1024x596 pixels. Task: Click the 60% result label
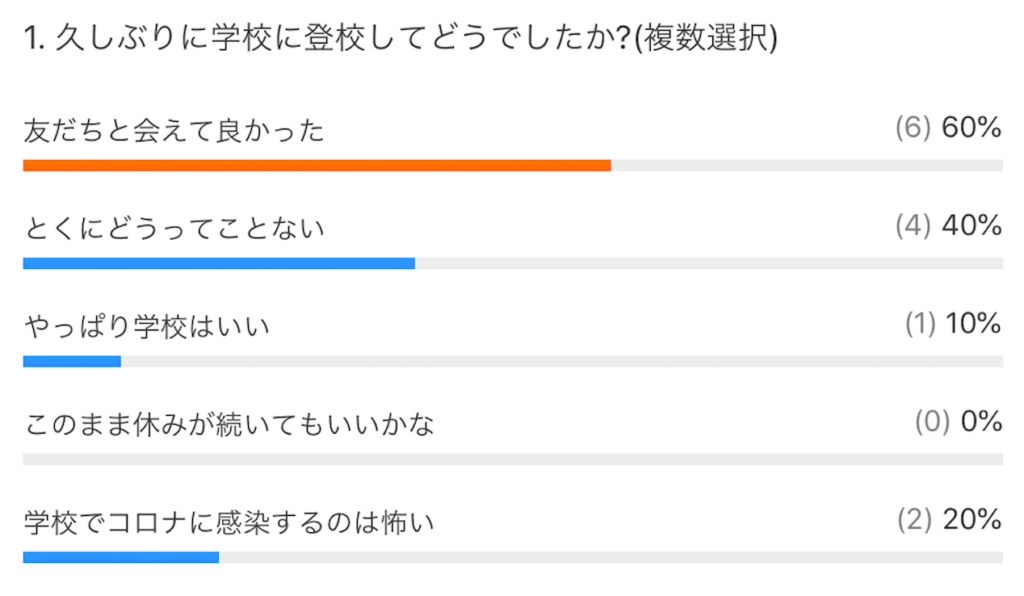pos(972,128)
